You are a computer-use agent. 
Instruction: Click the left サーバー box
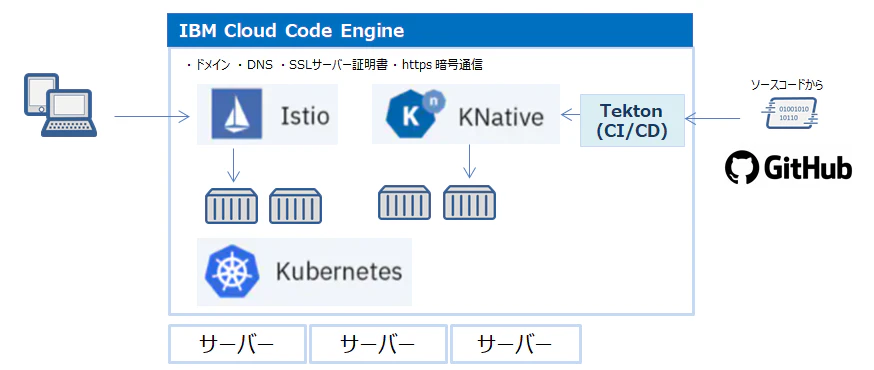pos(237,344)
